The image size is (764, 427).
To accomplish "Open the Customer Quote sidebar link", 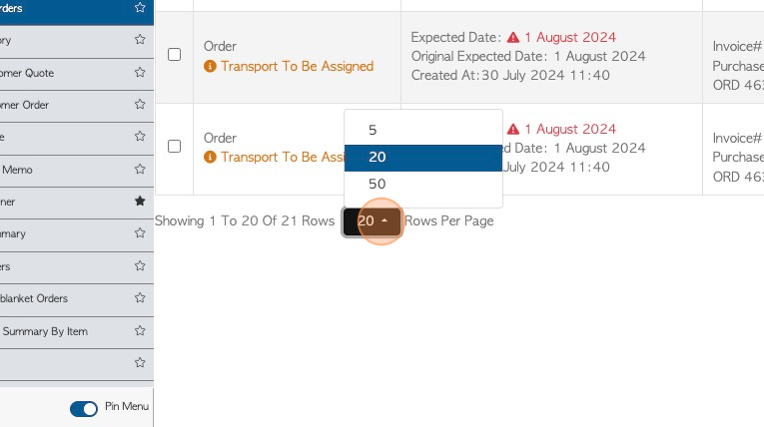I will [27, 73].
